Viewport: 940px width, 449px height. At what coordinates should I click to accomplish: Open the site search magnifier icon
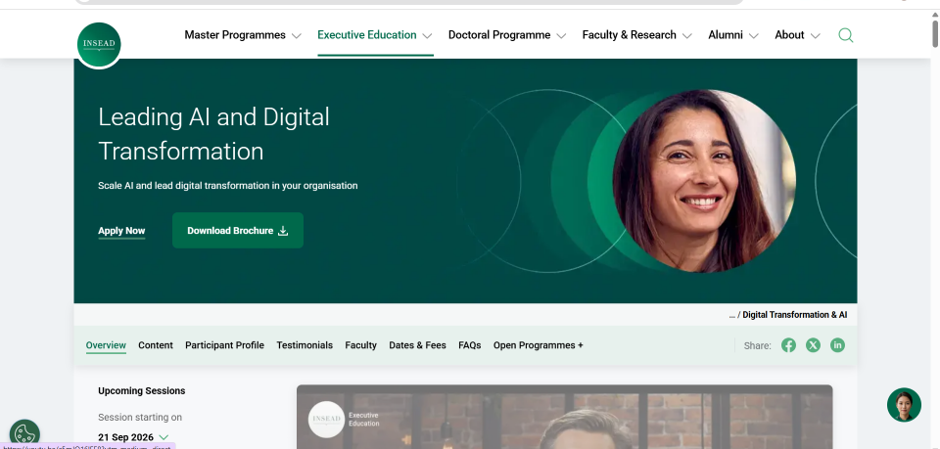tap(845, 35)
